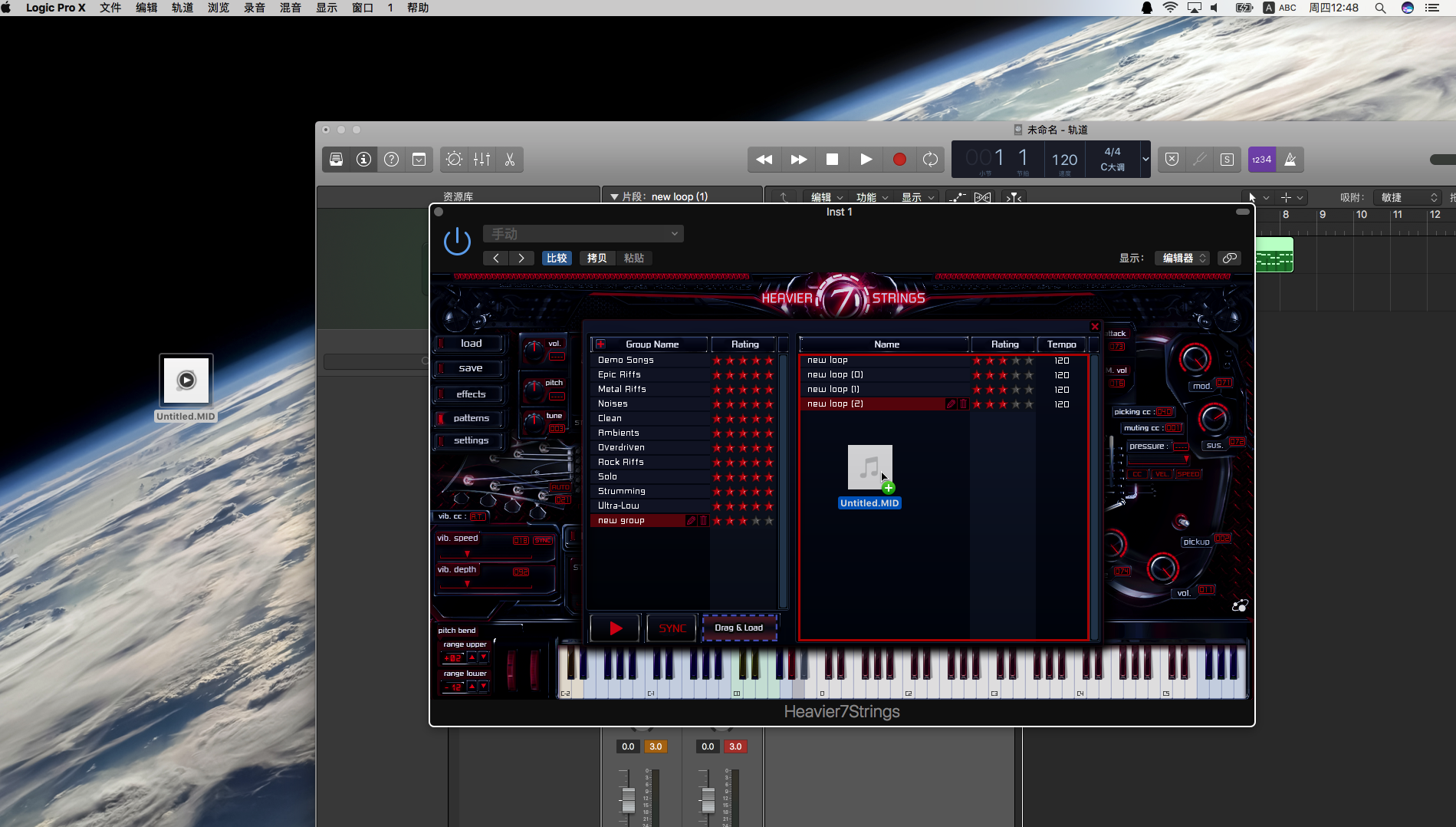Rename new loop (2) with pencil icon
The width and height of the screenshot is (1456, 827).
pos(951,404)
